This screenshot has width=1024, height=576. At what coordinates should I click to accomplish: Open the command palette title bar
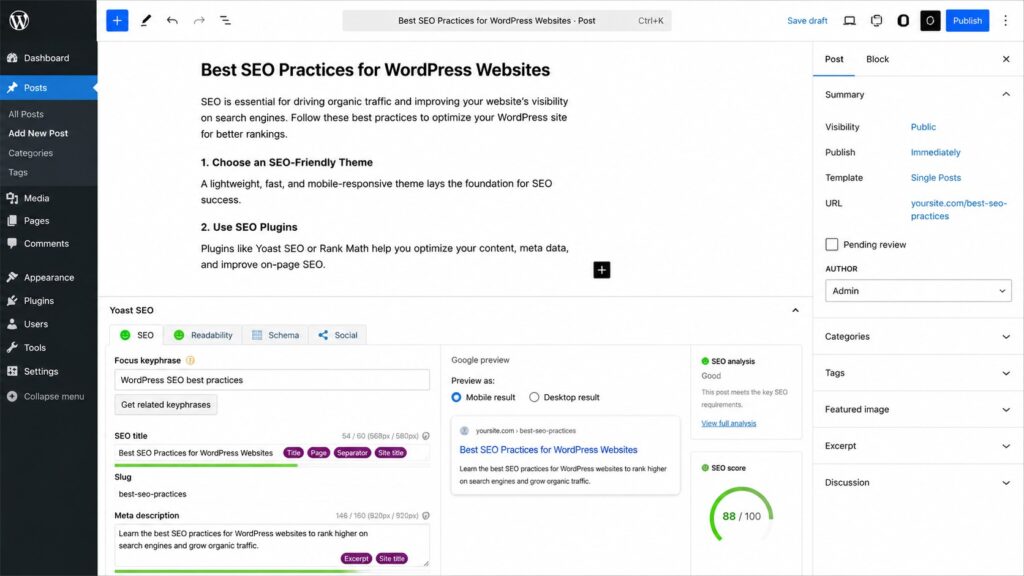(x=507, y=21)
